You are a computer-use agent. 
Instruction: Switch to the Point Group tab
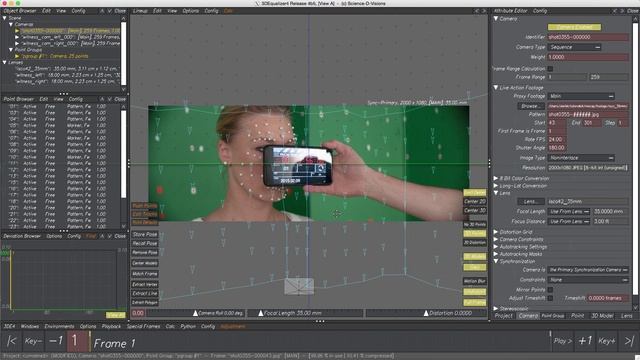553,316
